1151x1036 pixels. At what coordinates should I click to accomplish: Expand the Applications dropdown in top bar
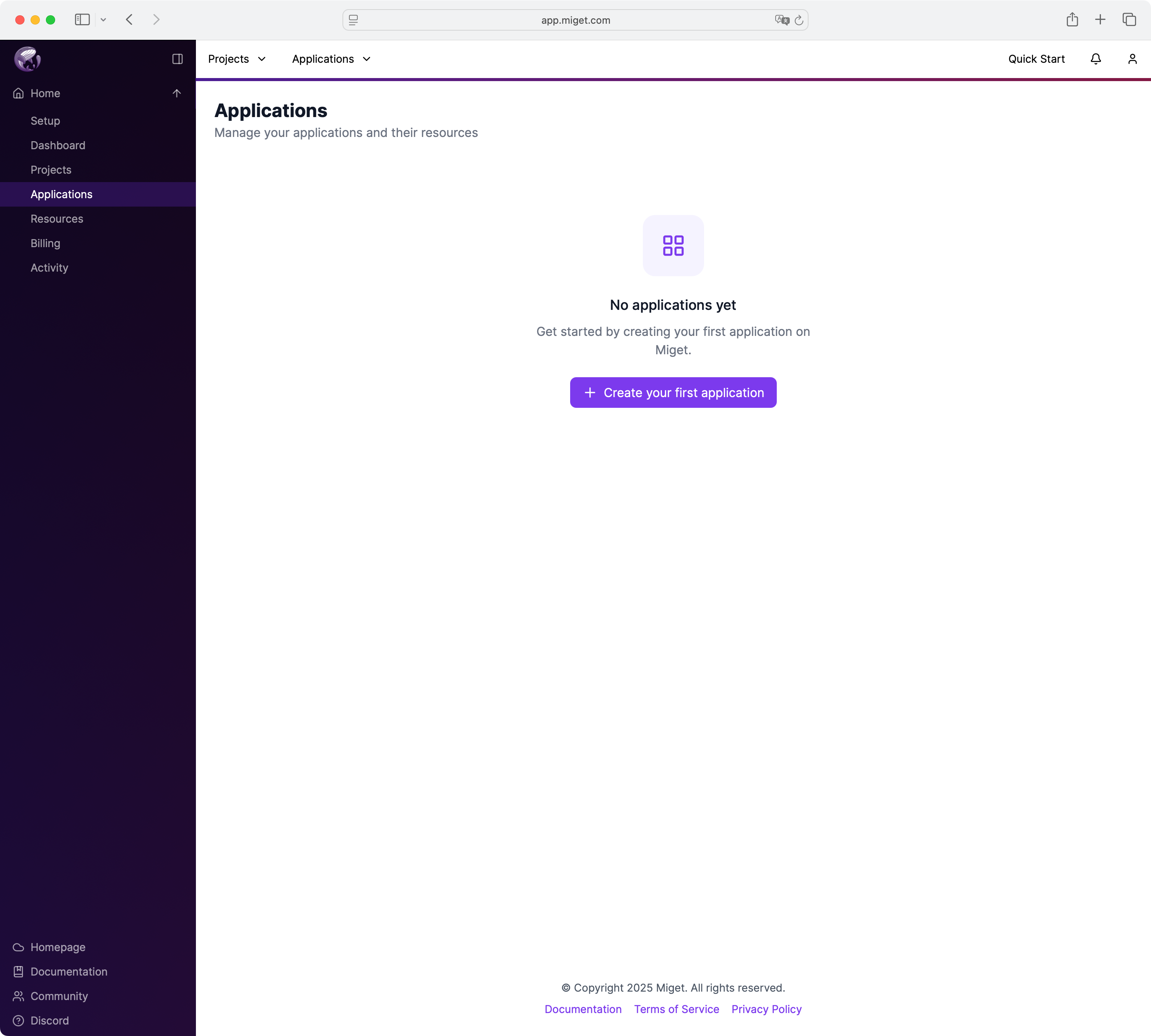click(x=331, y=59)
